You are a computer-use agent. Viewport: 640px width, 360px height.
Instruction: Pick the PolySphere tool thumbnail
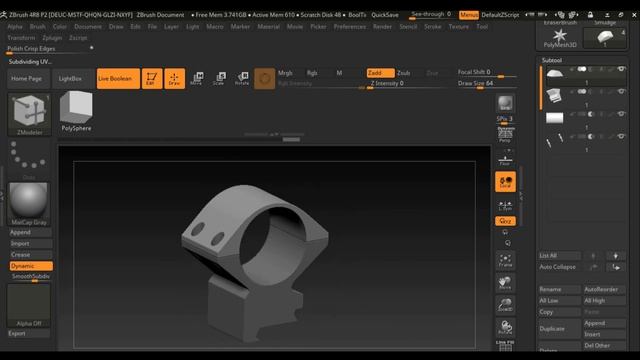76,111
